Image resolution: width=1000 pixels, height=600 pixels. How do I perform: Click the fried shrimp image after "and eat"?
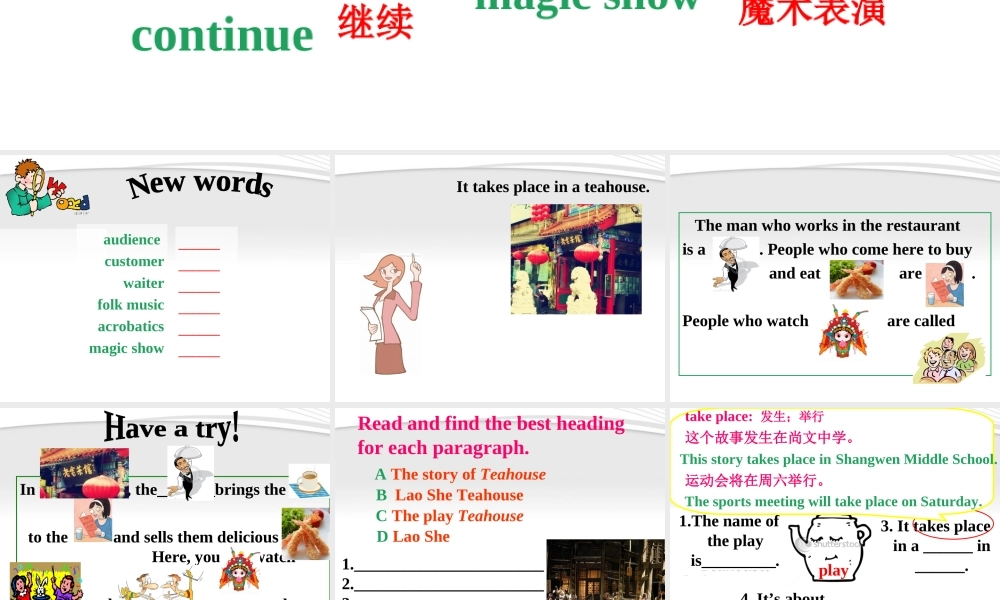tap(856, 279)
